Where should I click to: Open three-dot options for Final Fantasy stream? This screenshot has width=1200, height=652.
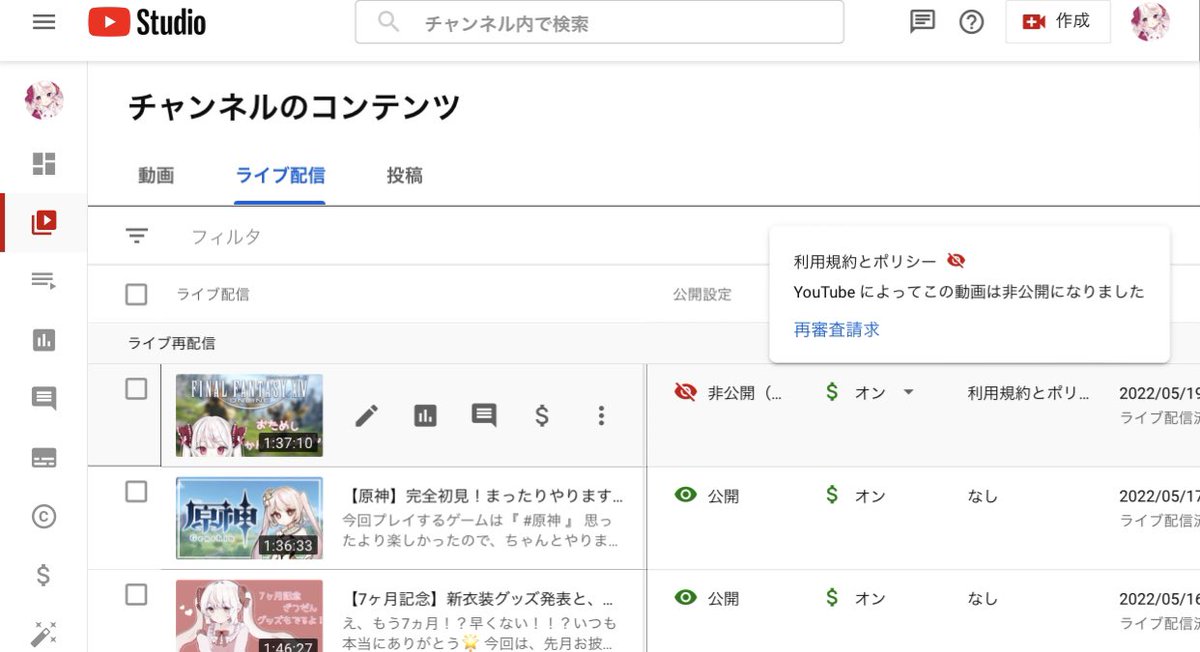601,416
